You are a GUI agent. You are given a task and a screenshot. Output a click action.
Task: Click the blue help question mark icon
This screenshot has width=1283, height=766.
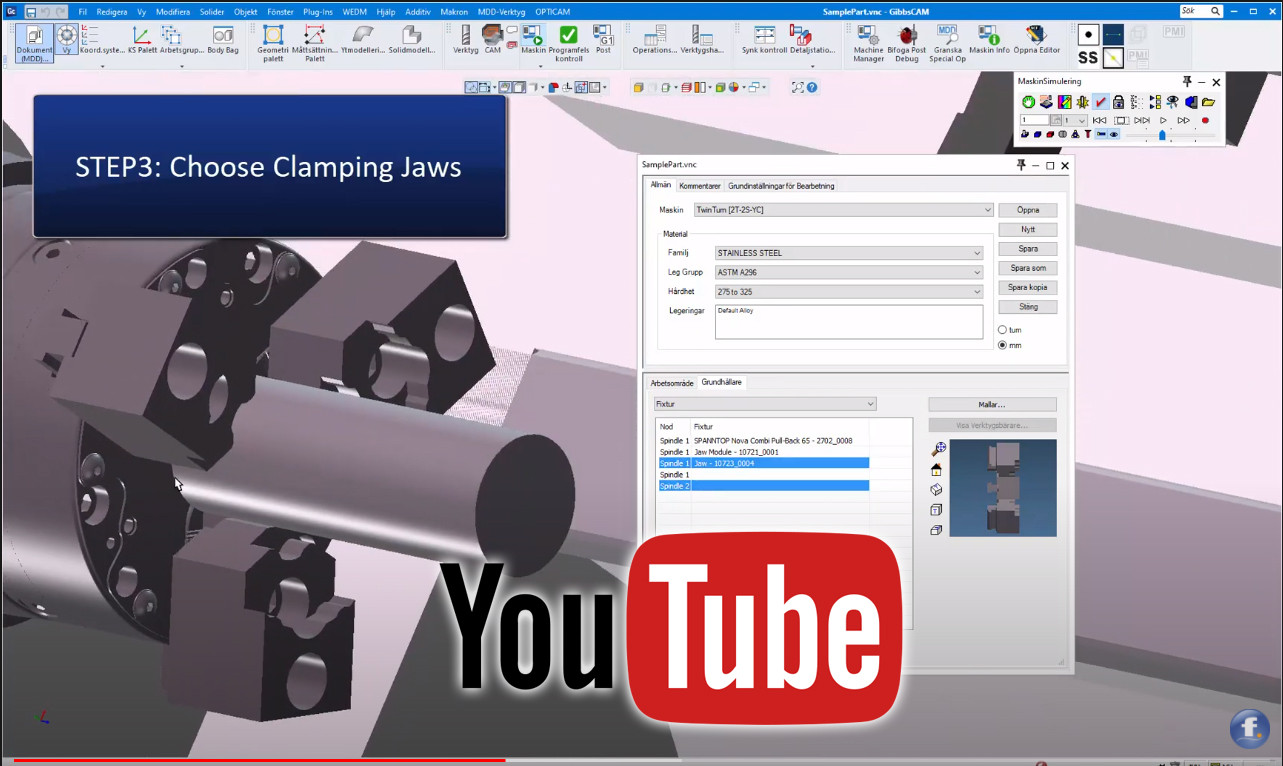(812, 88)
